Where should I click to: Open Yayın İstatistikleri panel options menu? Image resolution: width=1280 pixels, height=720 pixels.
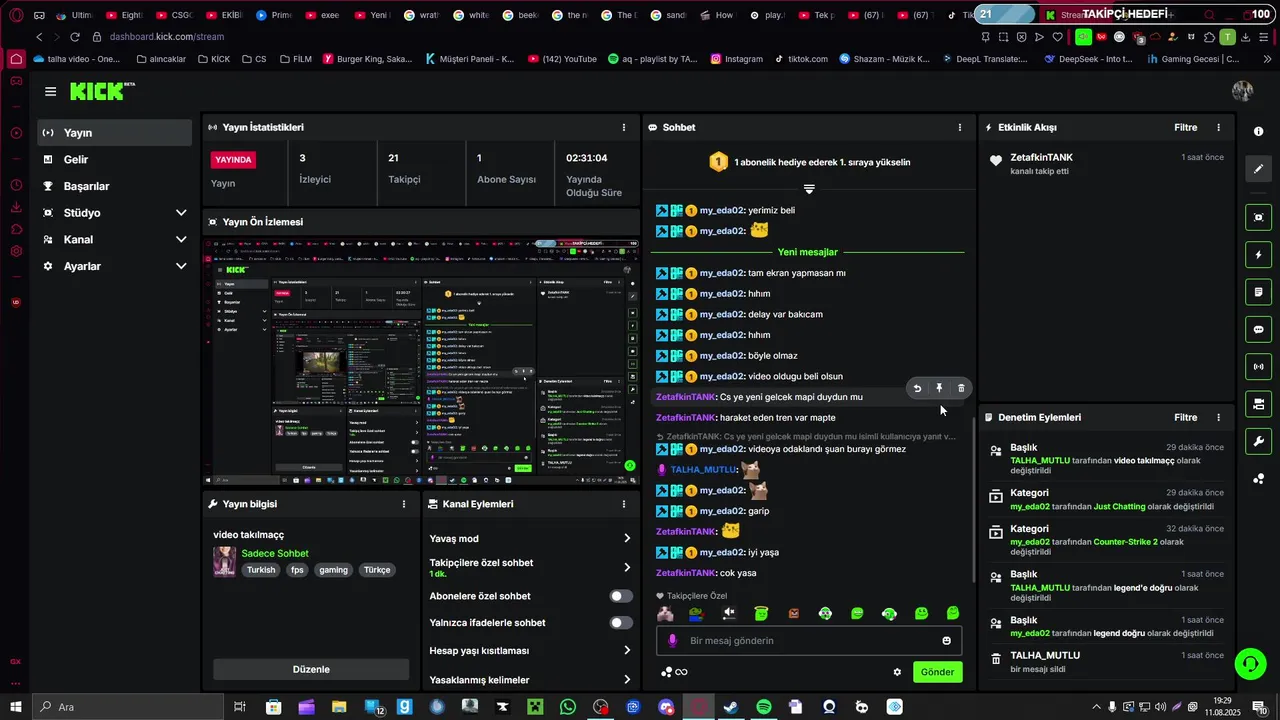pyautogui.click(x=624, y=127)
